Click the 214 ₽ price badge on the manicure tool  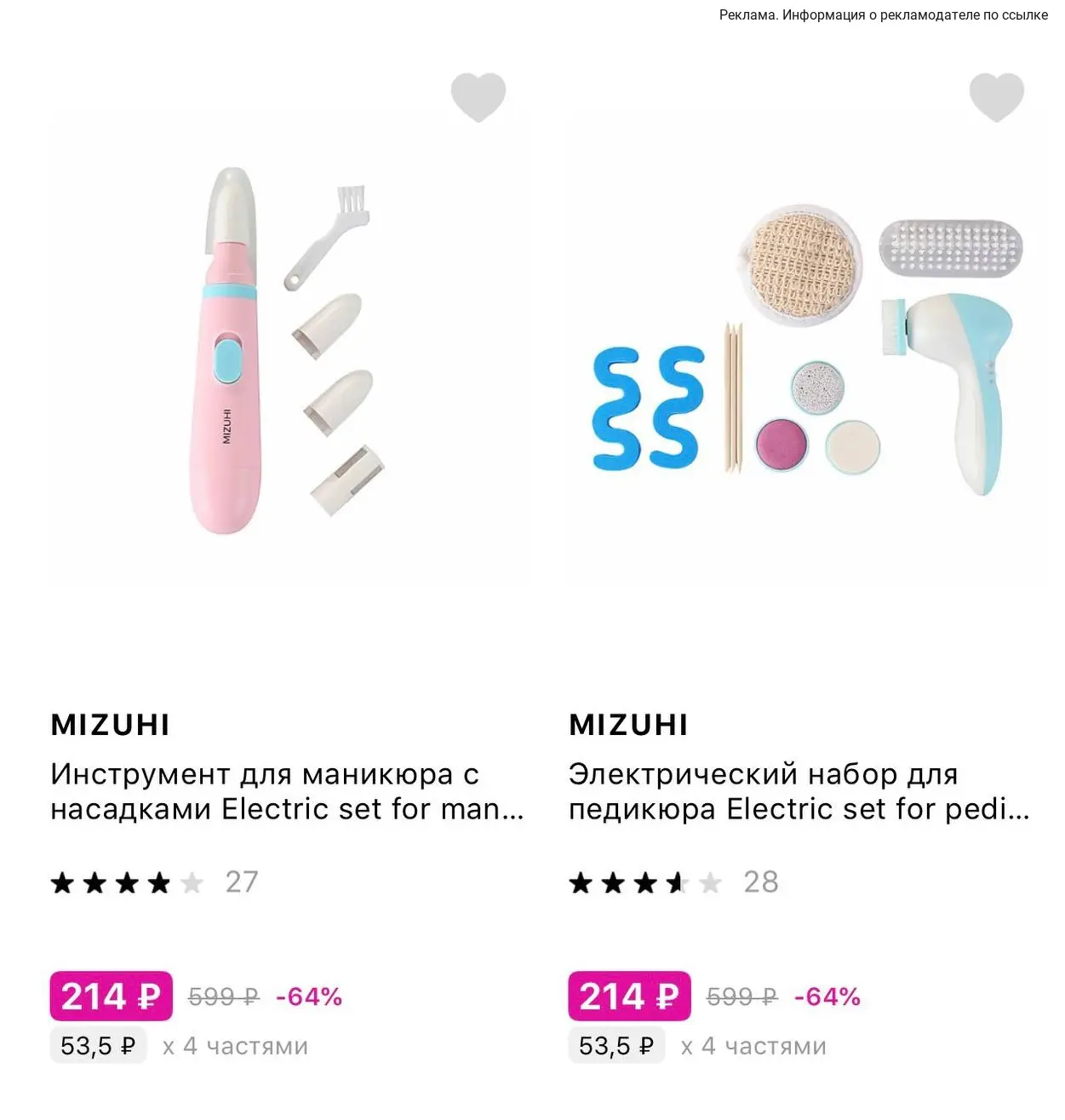(x=111, y=996)
